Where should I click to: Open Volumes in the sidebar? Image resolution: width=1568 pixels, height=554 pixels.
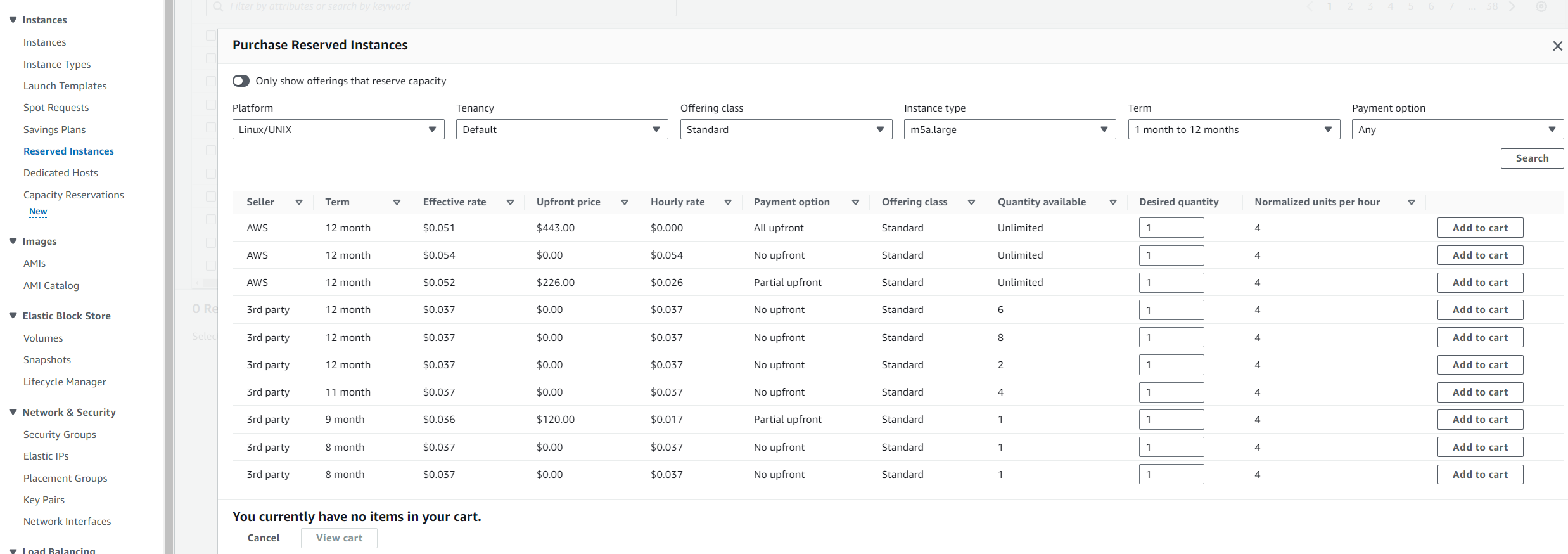[43, 338]
